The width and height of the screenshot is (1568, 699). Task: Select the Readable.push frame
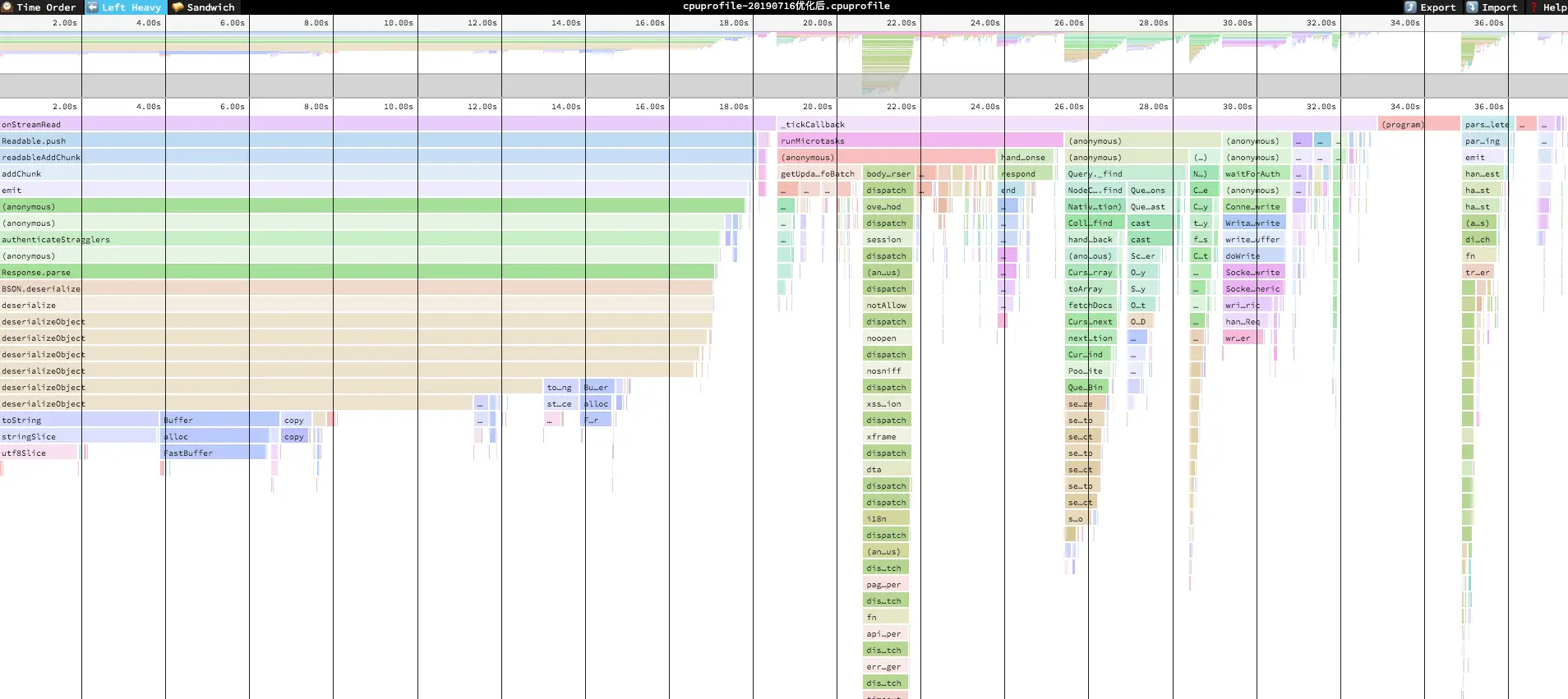click(x=378, y=140)
